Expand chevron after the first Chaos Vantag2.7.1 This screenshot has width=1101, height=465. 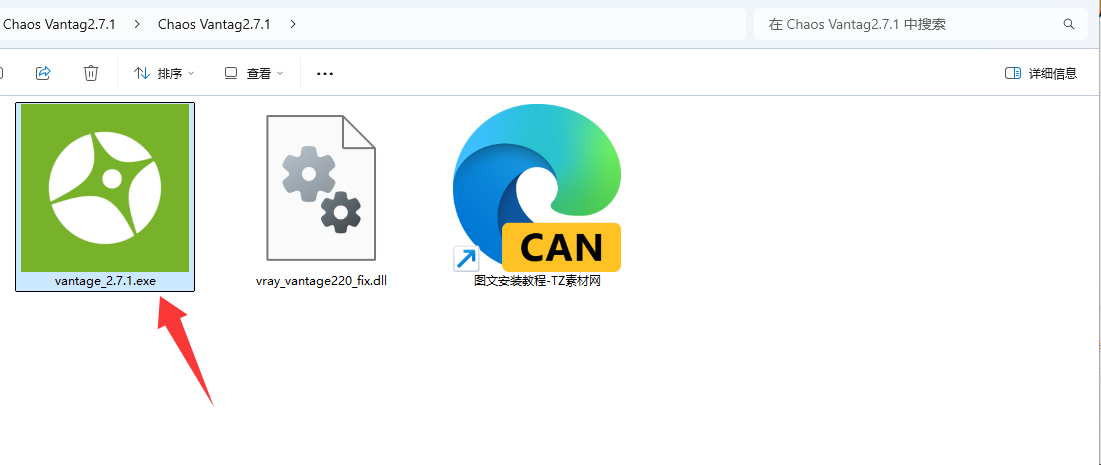137,24
